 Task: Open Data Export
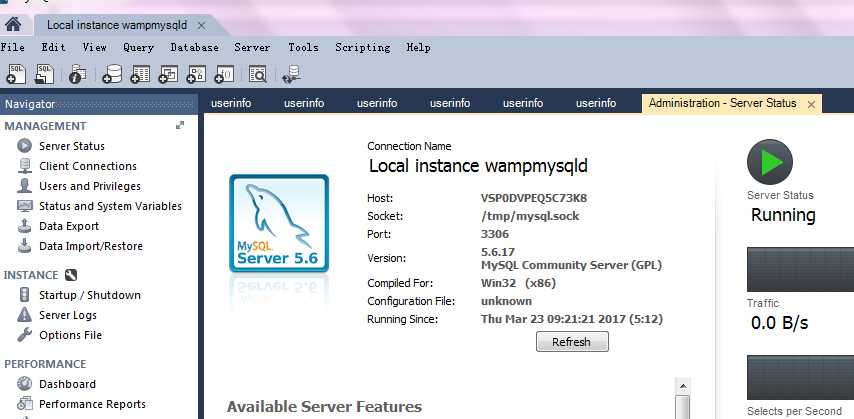pos(69,226)
